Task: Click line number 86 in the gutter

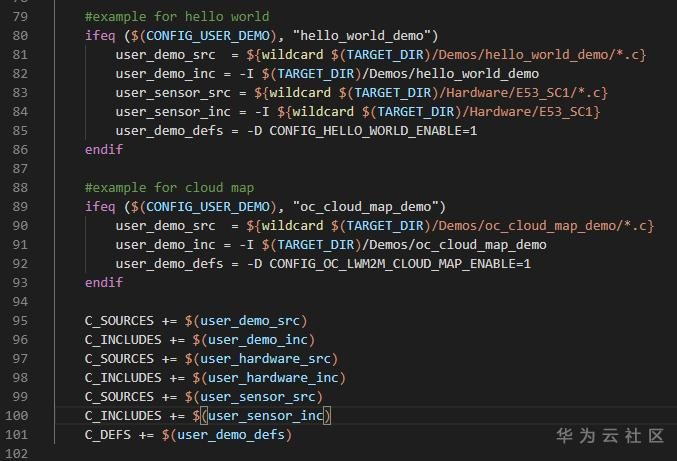Action: 20,149
